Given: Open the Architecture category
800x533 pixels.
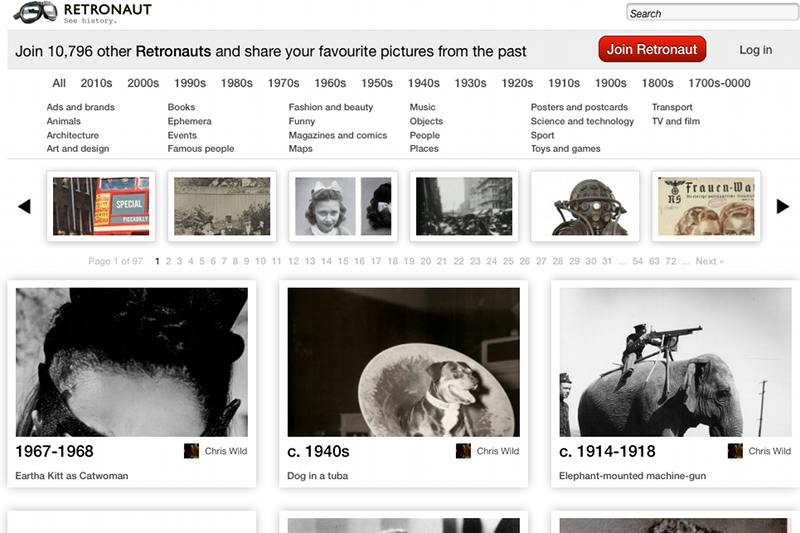Looking at the screenshot, I should [72, 135].
